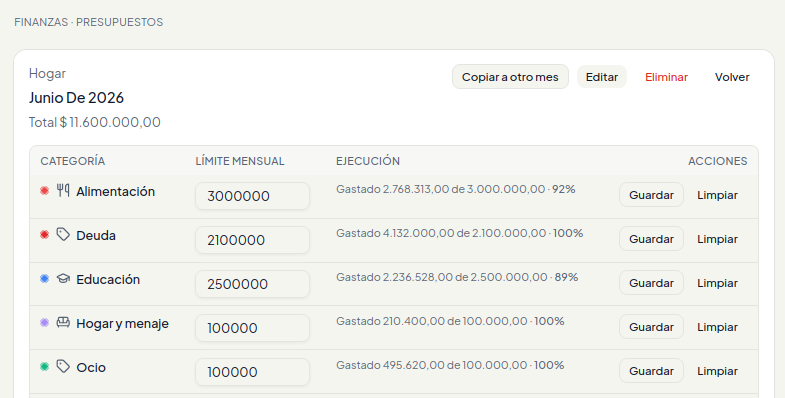Click the green color dot for Ocio

click(x=45, y=366)
